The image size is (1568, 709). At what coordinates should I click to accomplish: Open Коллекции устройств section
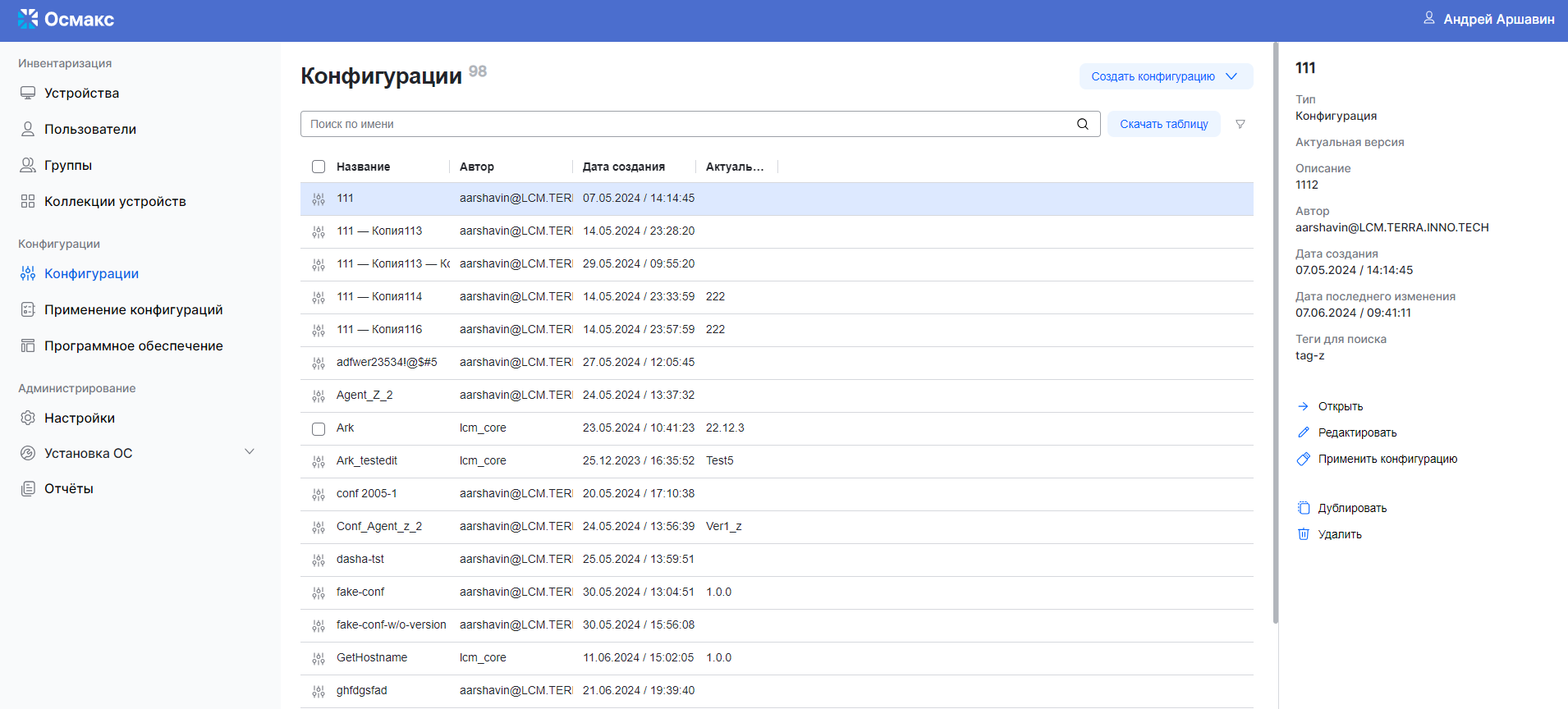pyautogui.click(x=115, y=201)
